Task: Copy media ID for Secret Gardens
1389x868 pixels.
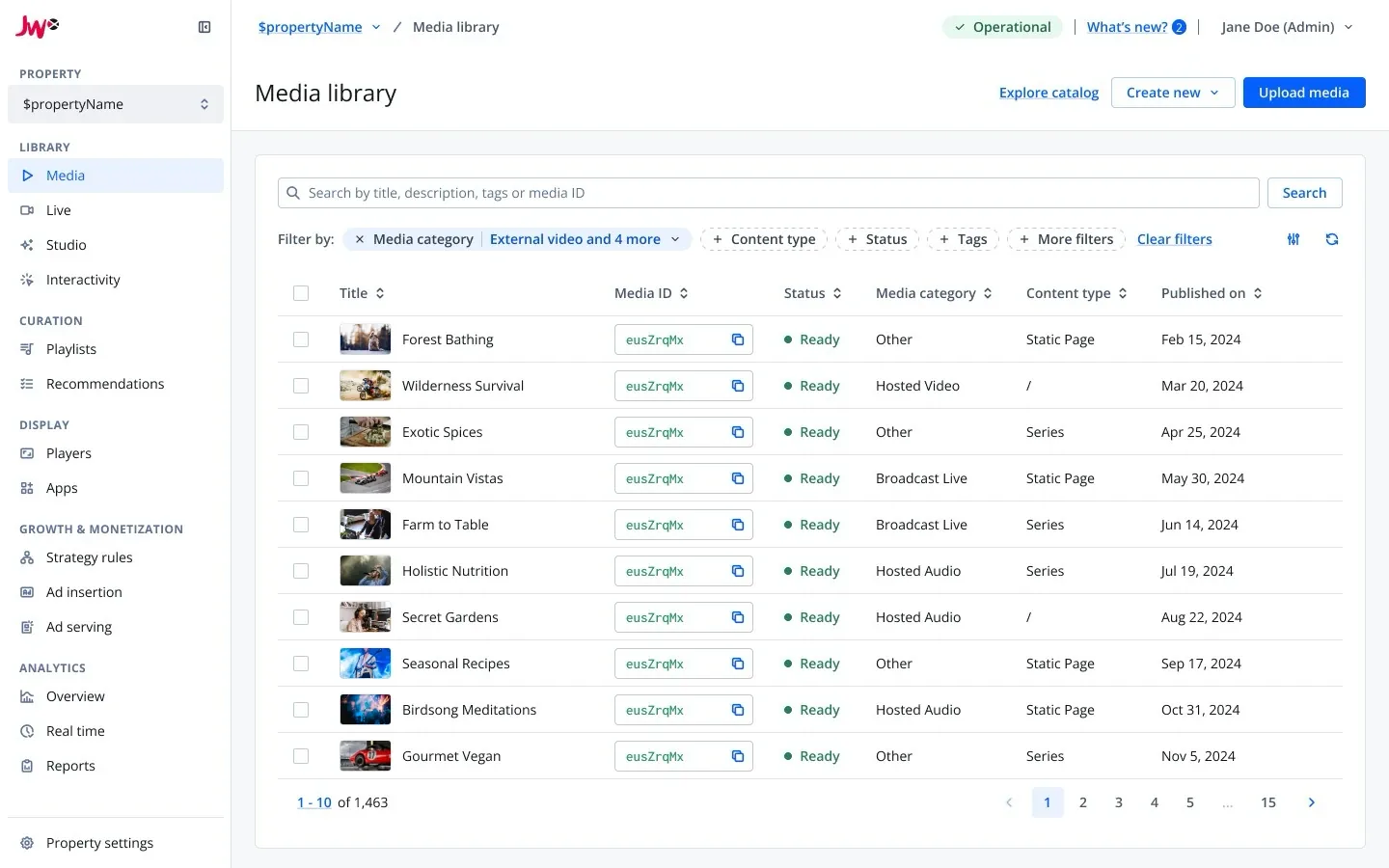Action: click(x=738, y=617)
